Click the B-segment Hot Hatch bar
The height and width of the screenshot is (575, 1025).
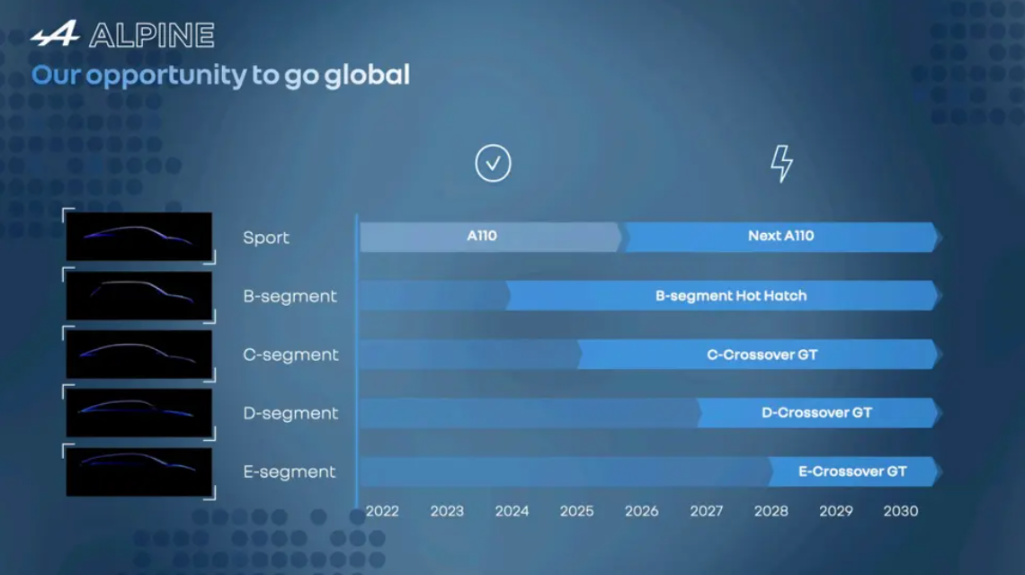pos(730,296)
